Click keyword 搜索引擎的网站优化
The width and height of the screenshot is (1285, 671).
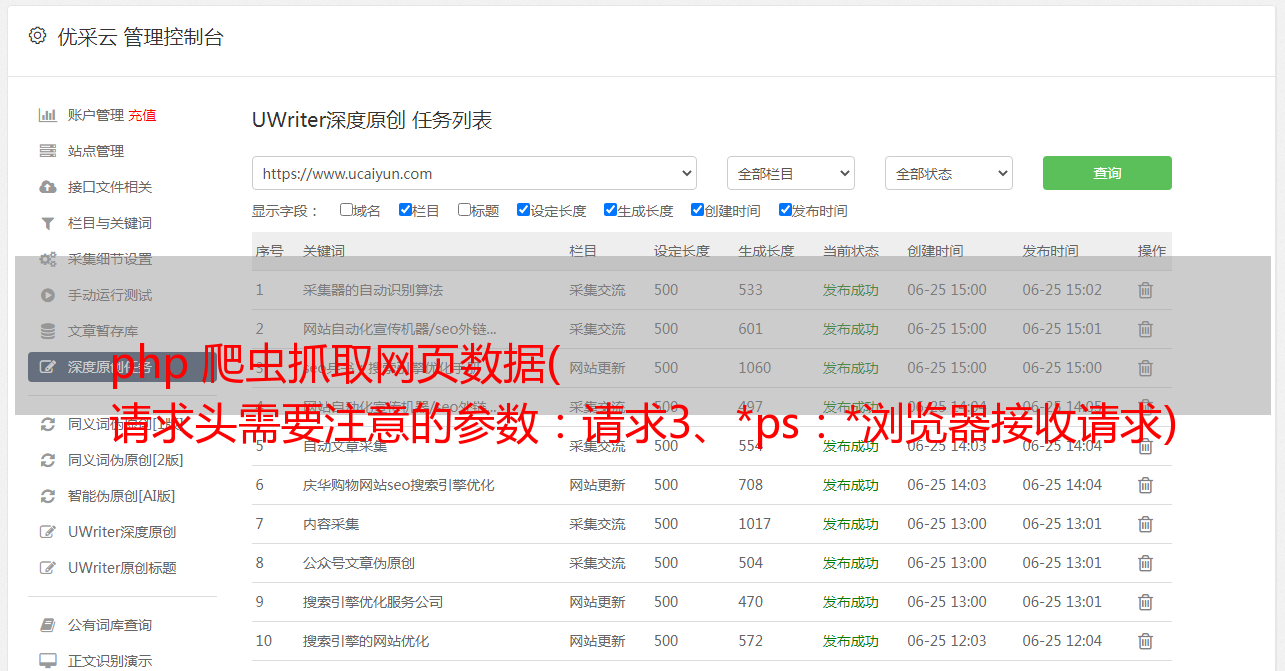(x=366, y=641)
